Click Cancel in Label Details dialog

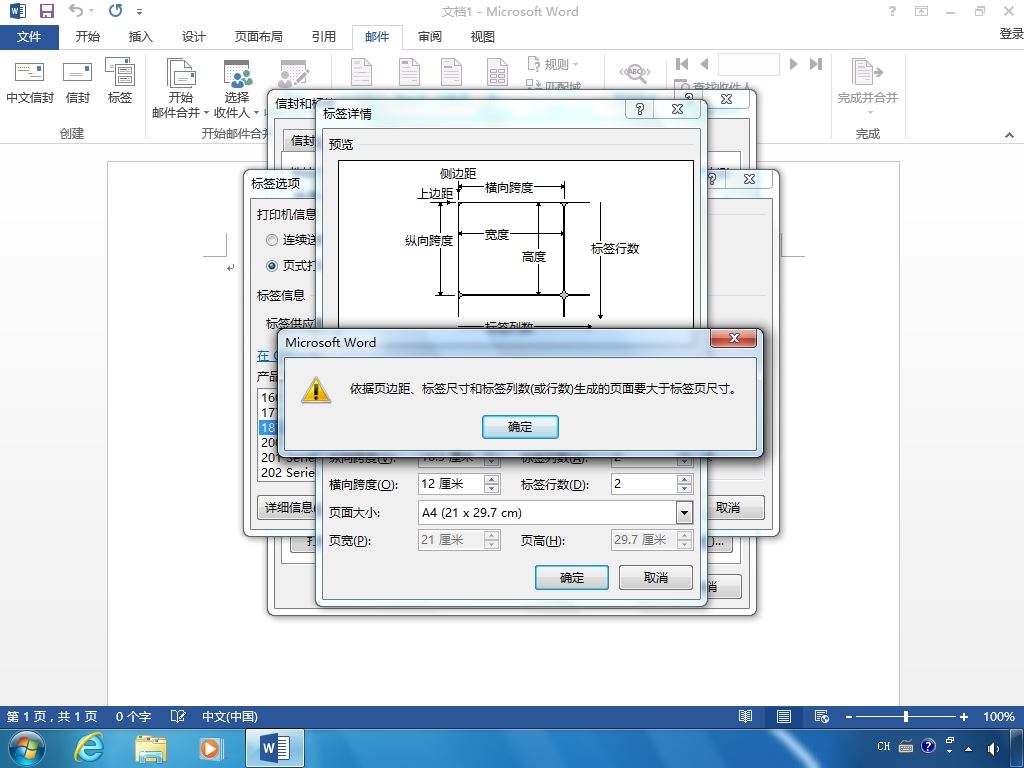click(656, 577)
